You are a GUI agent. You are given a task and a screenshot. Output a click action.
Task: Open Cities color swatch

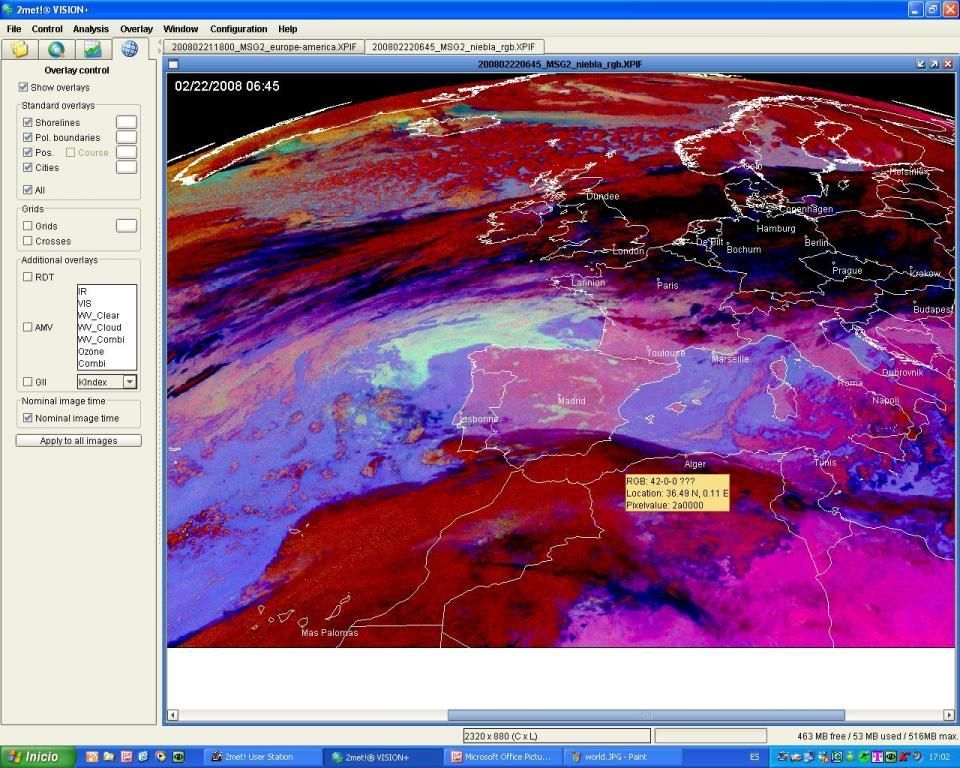[126, 167]
